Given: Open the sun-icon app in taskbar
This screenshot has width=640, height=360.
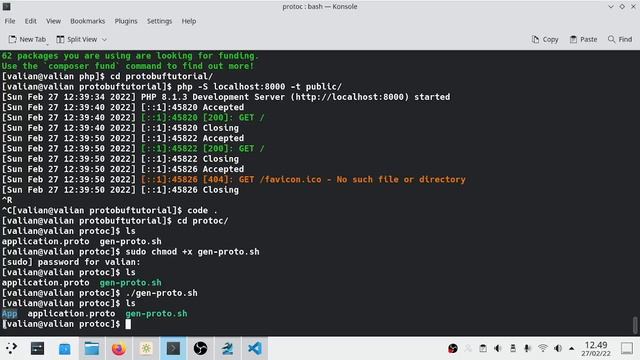Looking at the screenshot, I should pyautogui.click(x=146, y=348).
